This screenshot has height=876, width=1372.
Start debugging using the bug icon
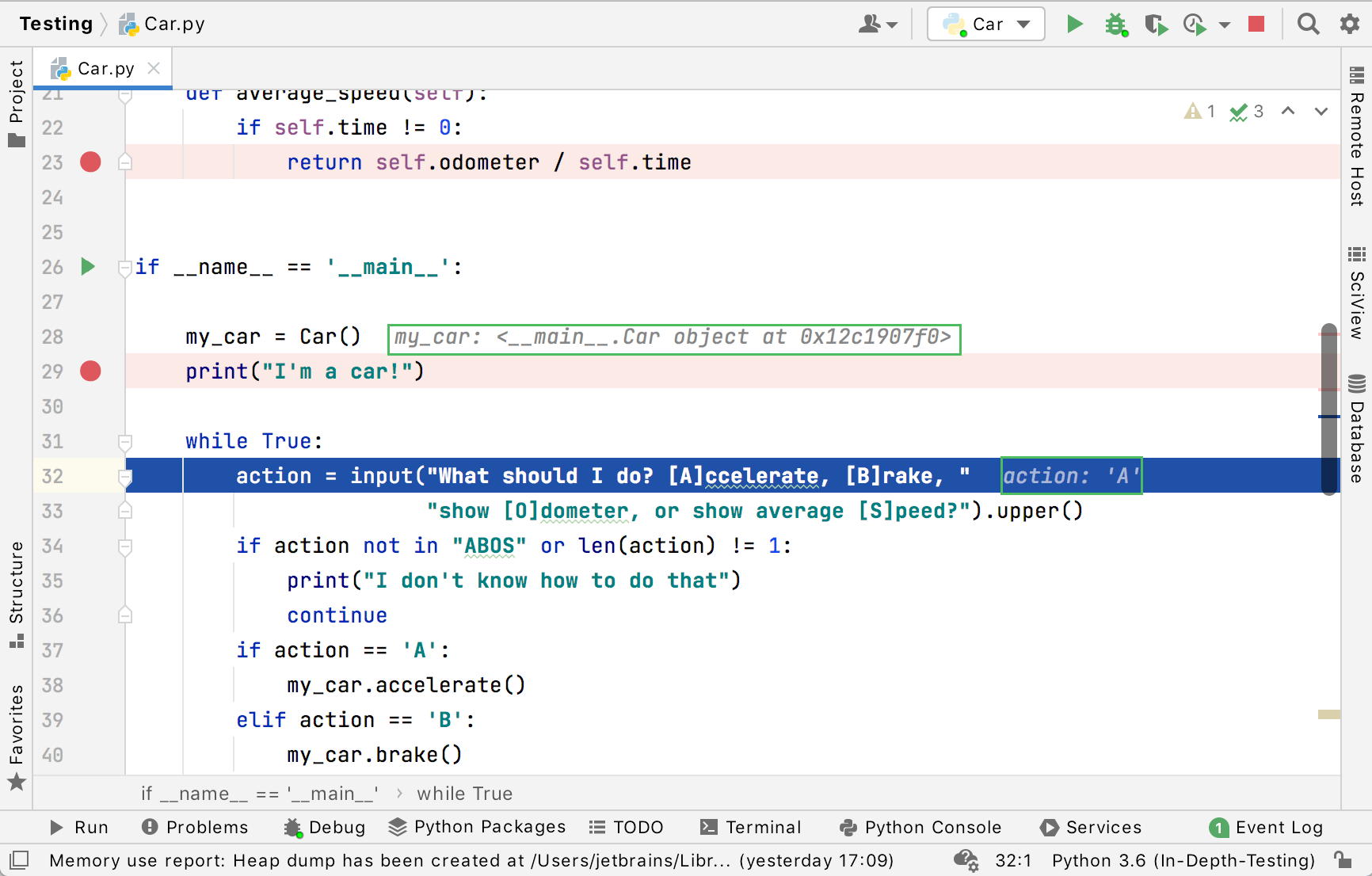(x=1115, y=24)
